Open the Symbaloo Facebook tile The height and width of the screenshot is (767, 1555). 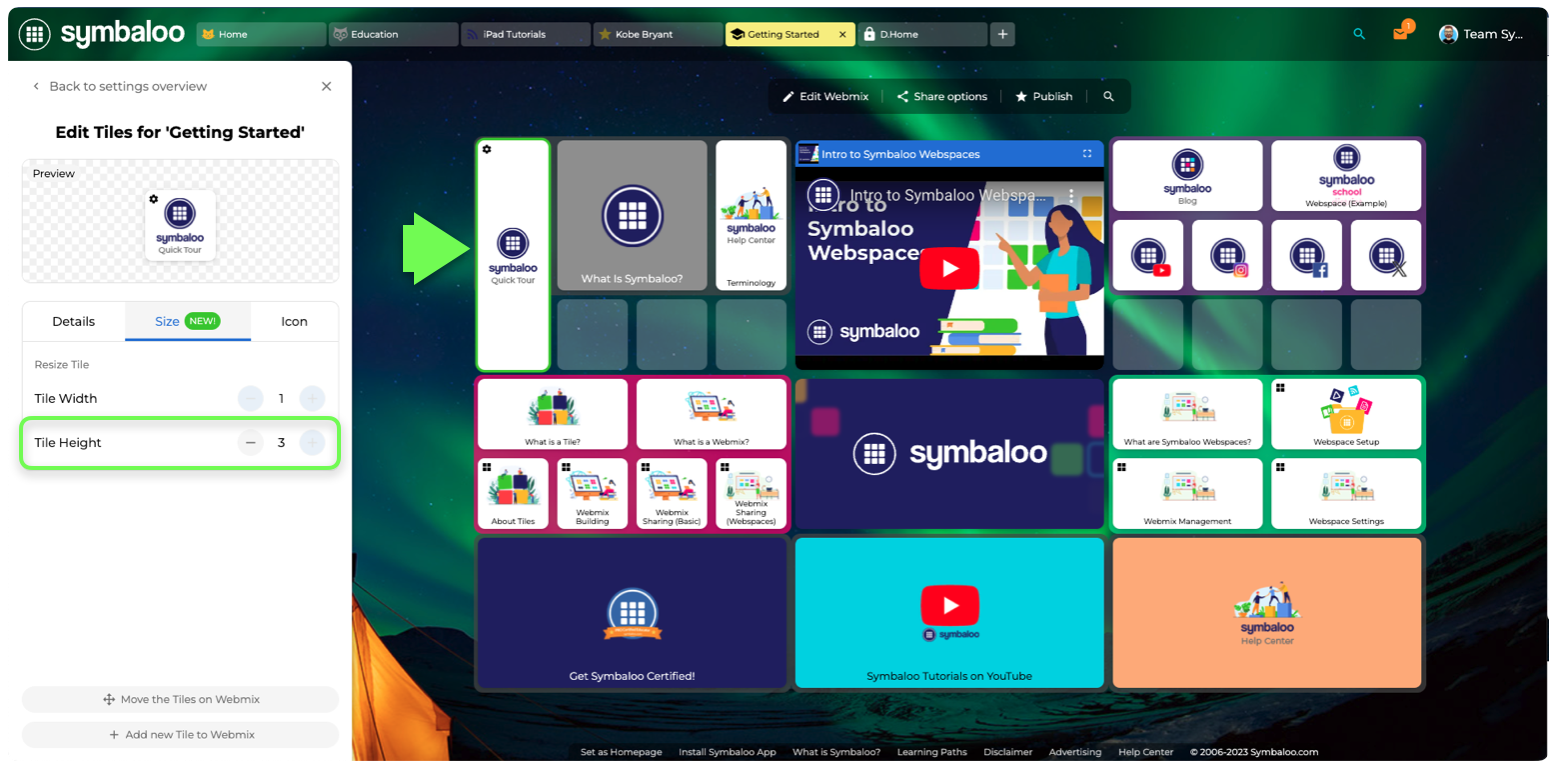point(1307,255)
